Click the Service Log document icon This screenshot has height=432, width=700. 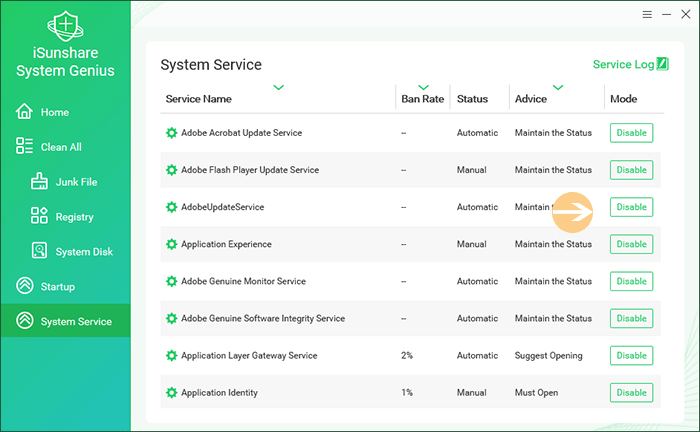[662, 65]
